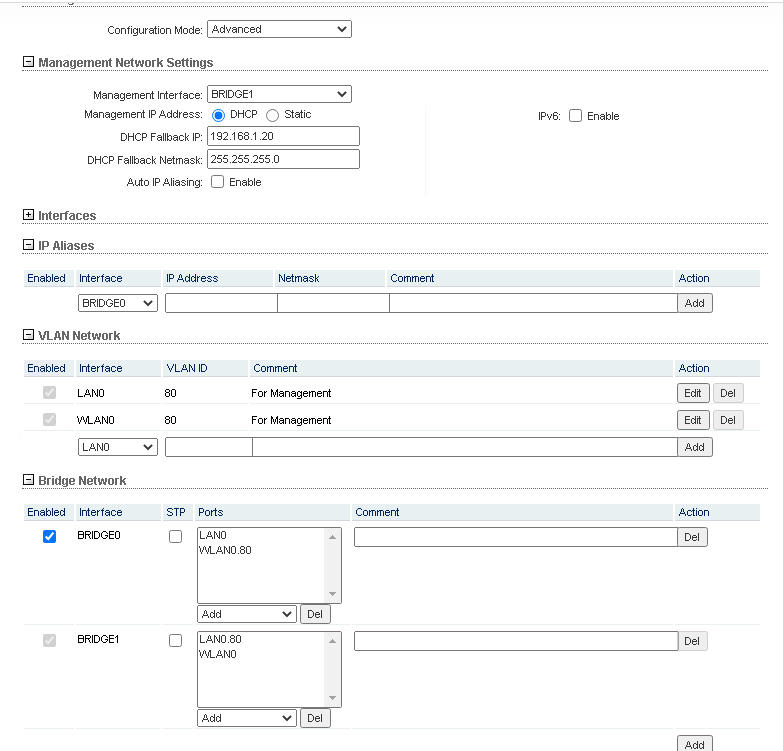The height and width of the screenshot is (751, 783).
Task: Open the Management Interface dropdown
Action: click(279, 95)
